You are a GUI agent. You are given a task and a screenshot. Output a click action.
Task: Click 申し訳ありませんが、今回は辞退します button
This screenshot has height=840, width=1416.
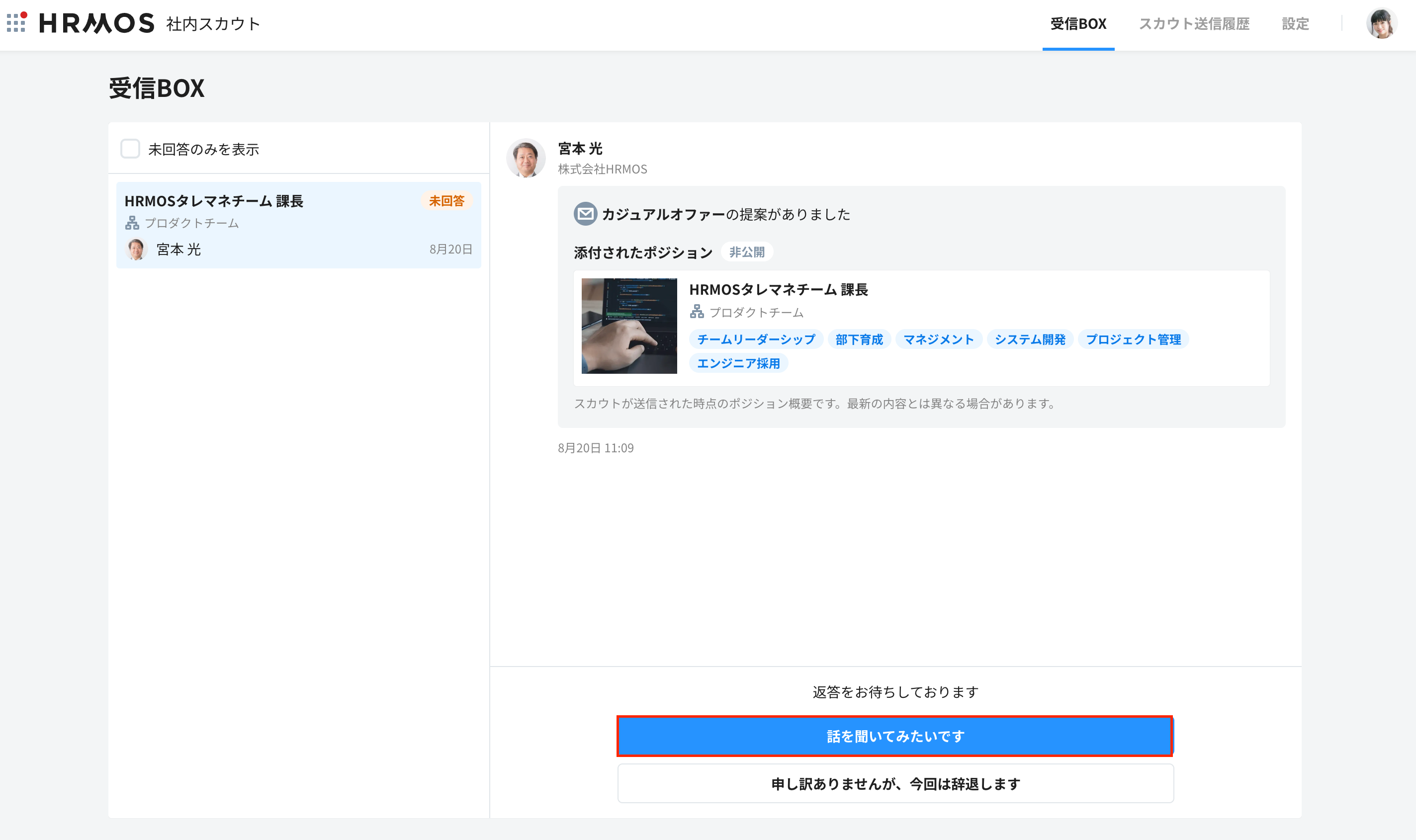(x=895, y=783)
